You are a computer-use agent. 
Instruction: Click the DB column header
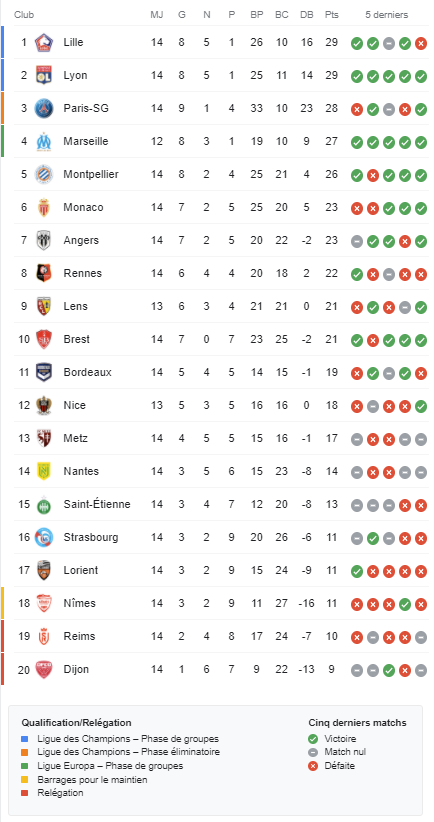click(307, 15)
